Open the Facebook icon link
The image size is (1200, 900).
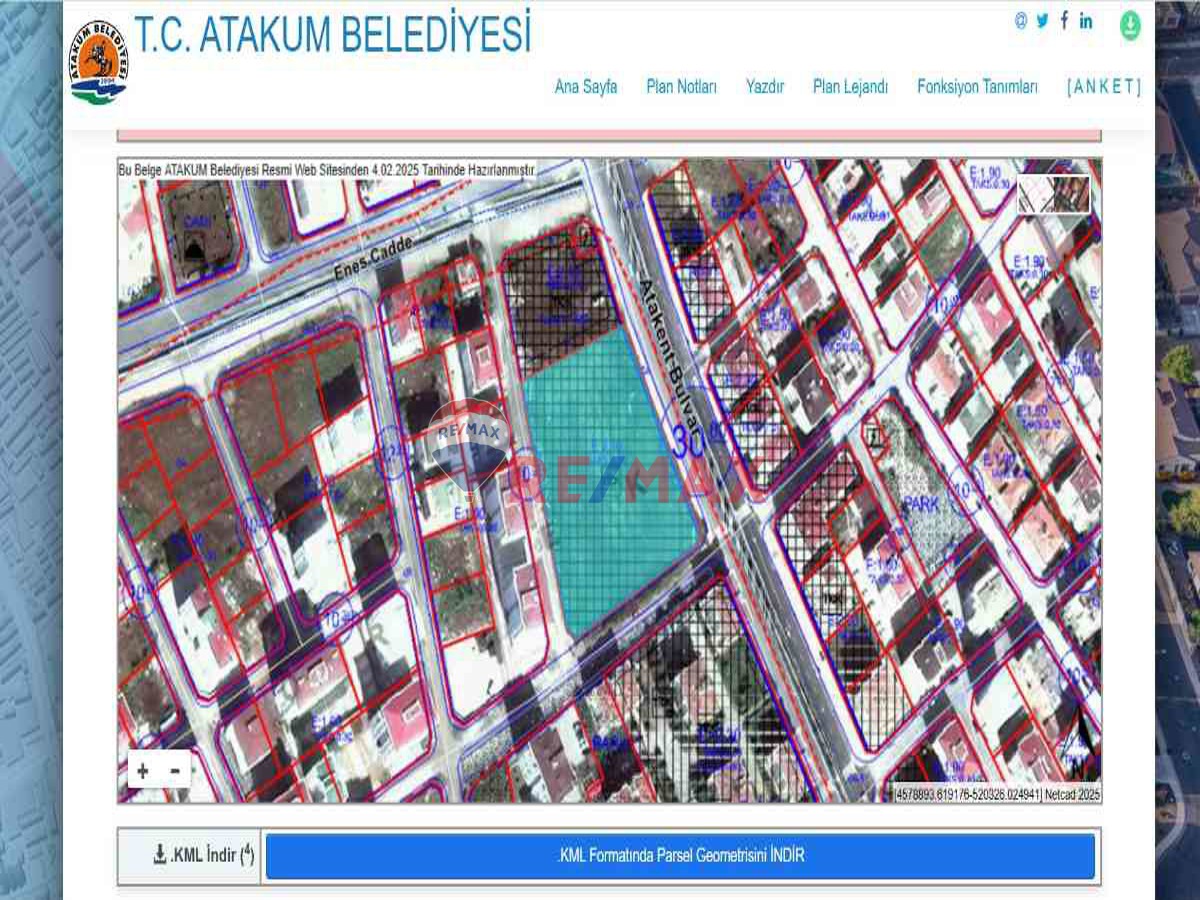(1064, 21)
